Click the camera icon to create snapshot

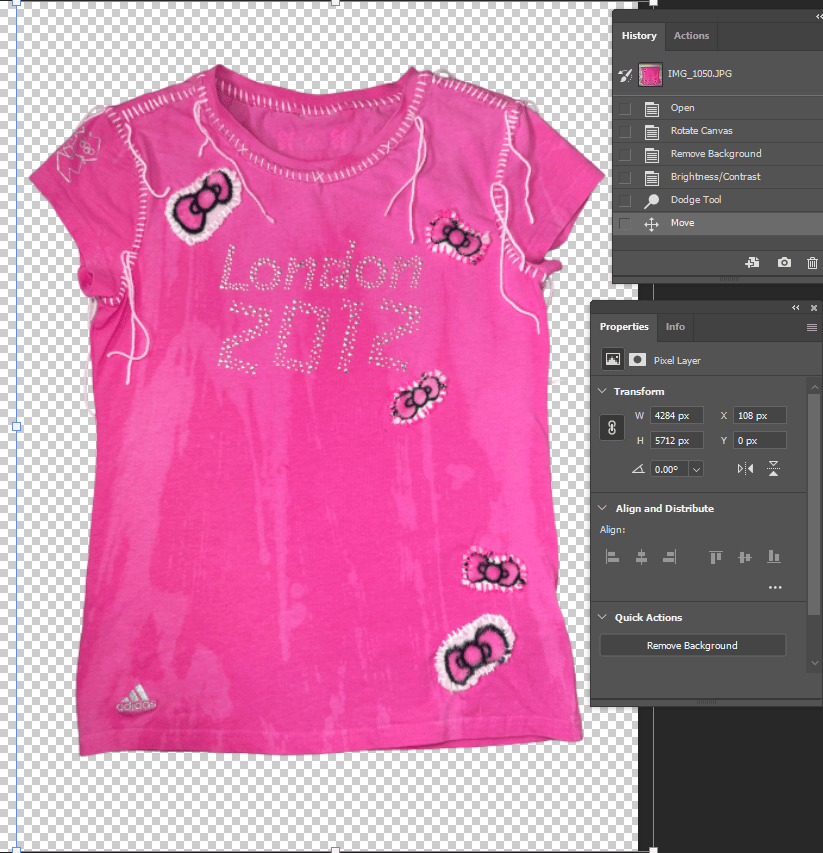(784, 263)
